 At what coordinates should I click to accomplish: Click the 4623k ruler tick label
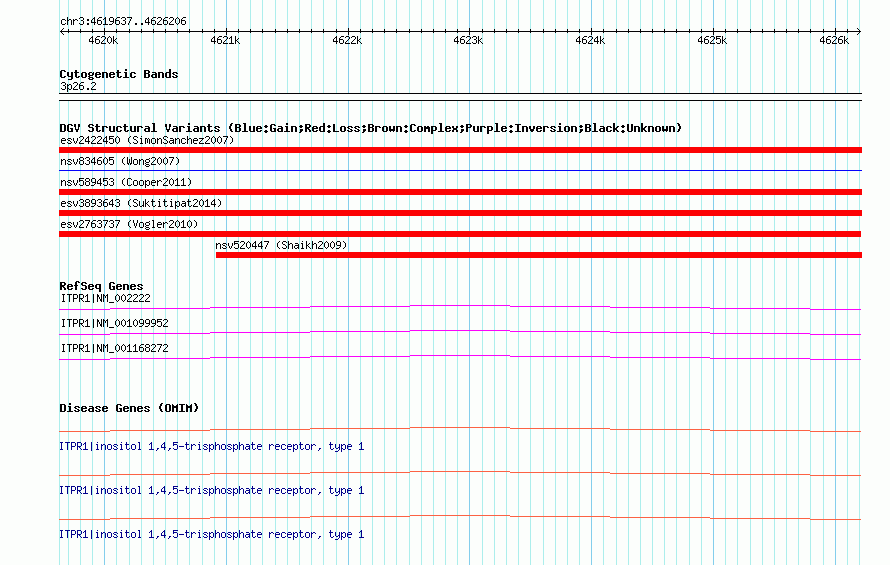coord(468,40)
